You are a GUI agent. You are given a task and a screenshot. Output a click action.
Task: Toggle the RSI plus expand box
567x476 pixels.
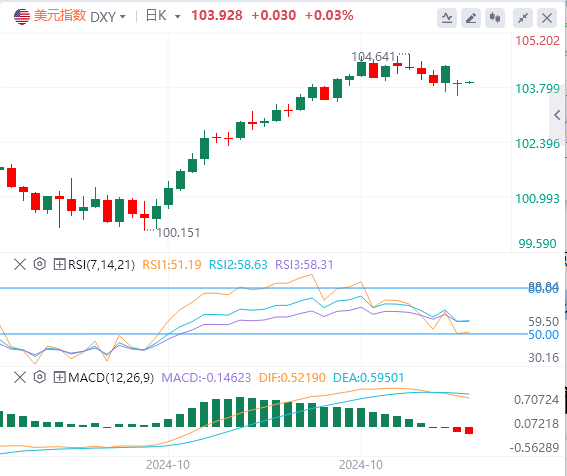tap(59, 264)
